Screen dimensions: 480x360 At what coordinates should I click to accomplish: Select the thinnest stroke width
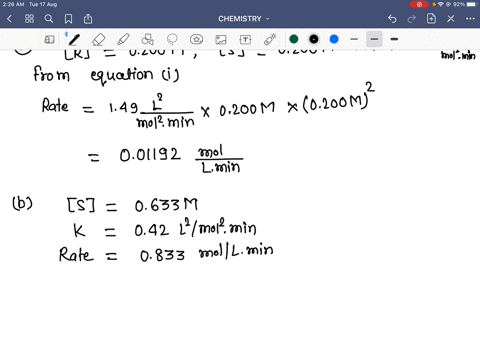pyautogui.click(x=354, y=39)
